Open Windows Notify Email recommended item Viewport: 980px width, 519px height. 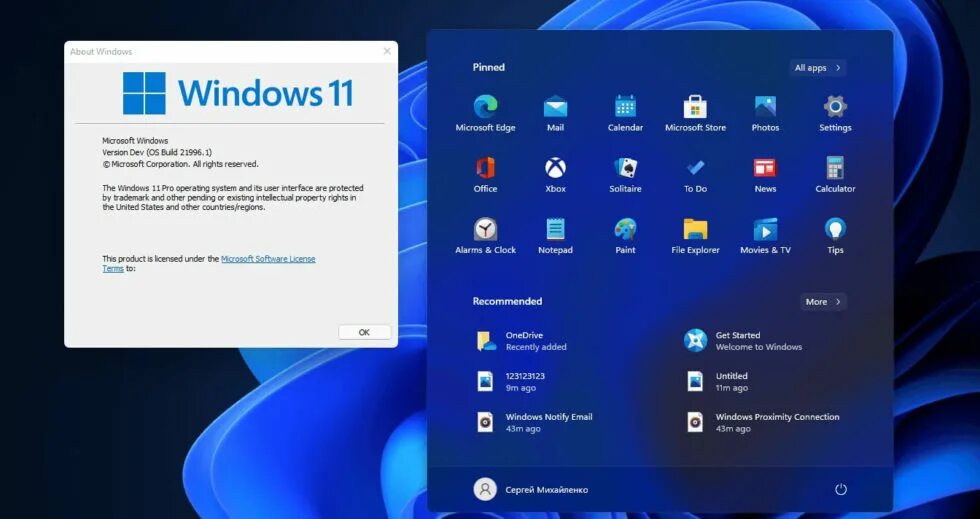click(534, 422)
